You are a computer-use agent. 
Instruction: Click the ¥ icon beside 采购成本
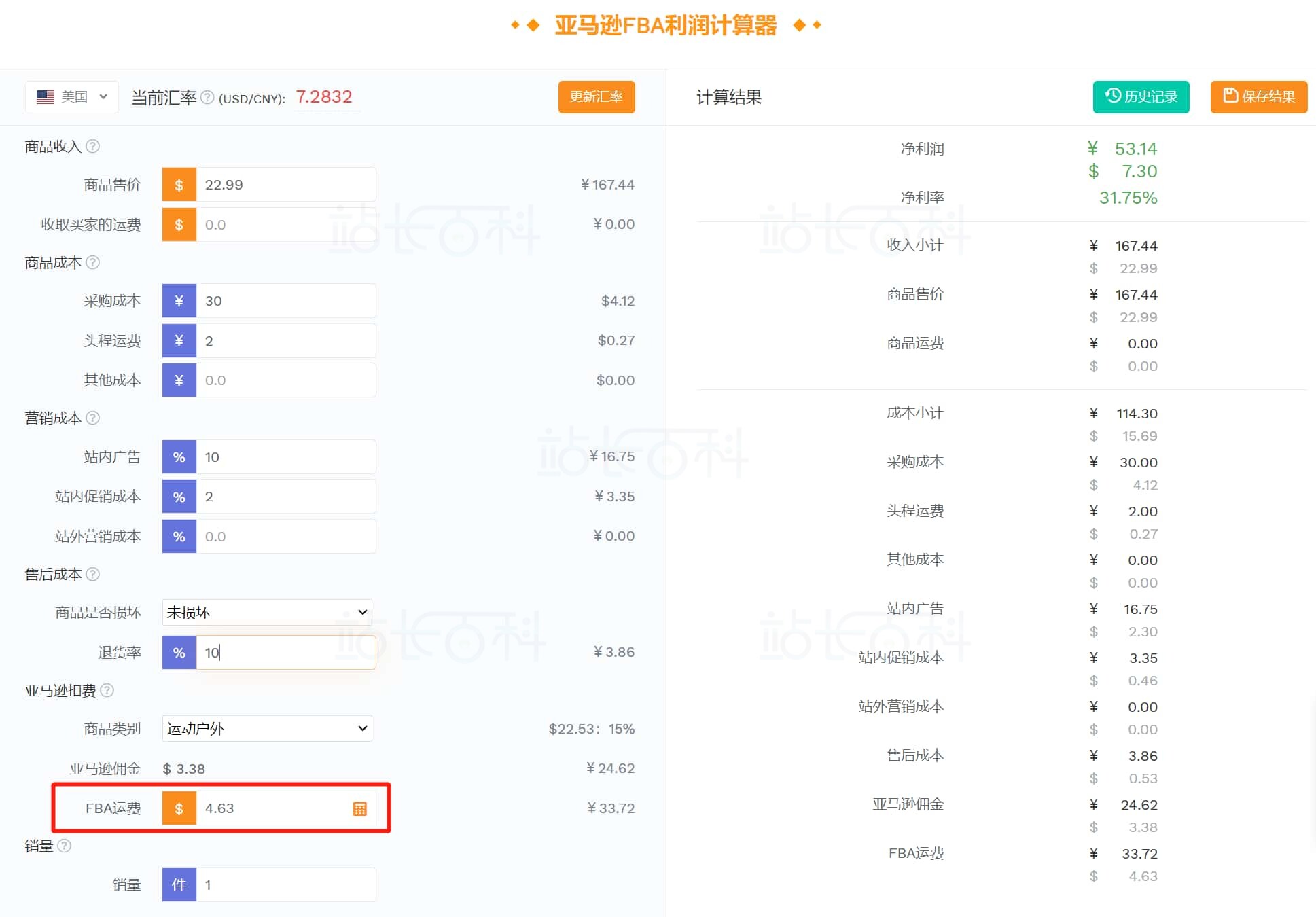[x=179, y=300]
